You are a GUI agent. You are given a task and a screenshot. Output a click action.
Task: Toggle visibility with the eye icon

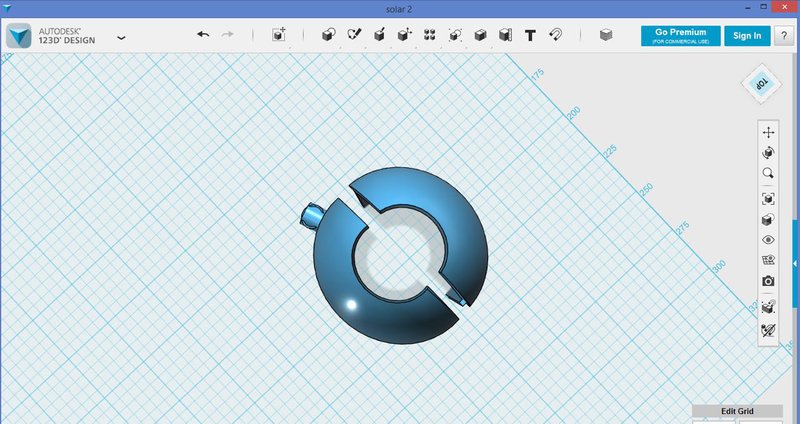pyautogui.click(x=768, y=240)
